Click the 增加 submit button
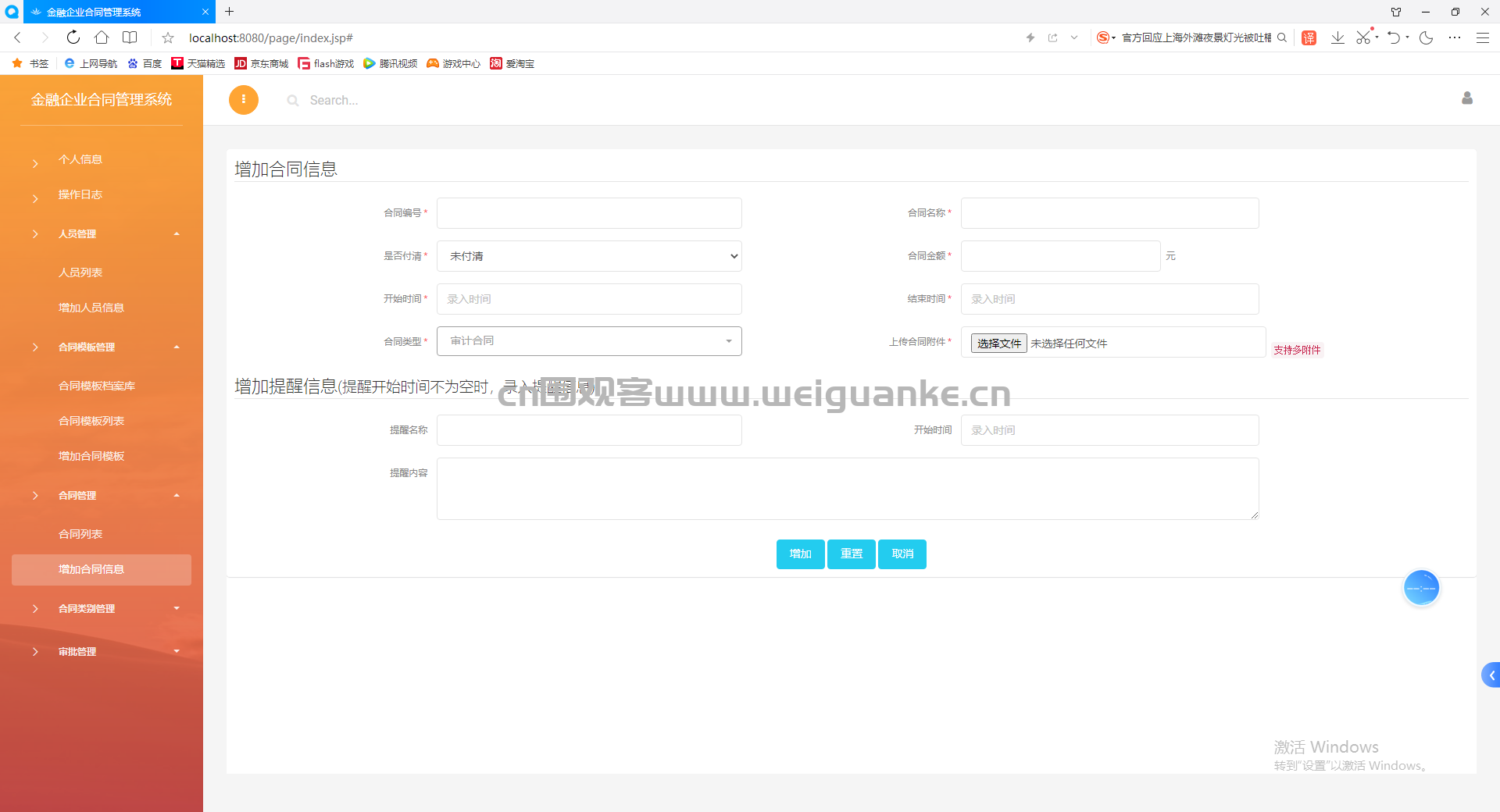Image resolution: width=1500 pixels, height=812 pixels. (800, 554)
